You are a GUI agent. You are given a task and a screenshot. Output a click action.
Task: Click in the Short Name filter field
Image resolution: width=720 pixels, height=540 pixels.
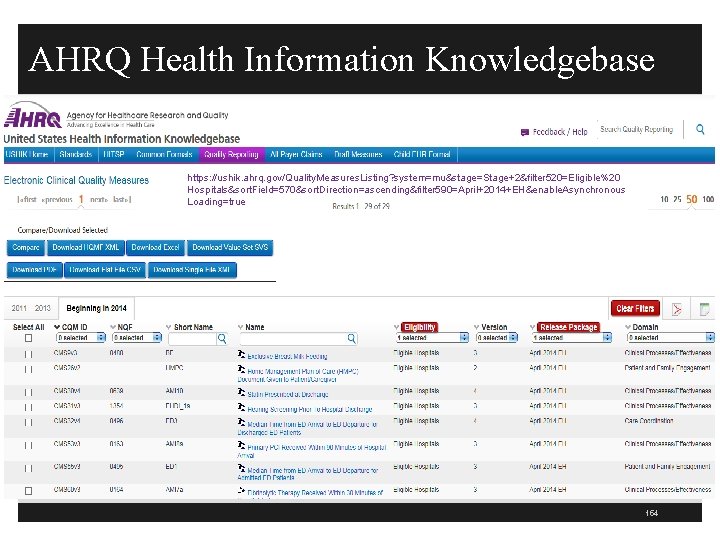[x=193, y=338]
